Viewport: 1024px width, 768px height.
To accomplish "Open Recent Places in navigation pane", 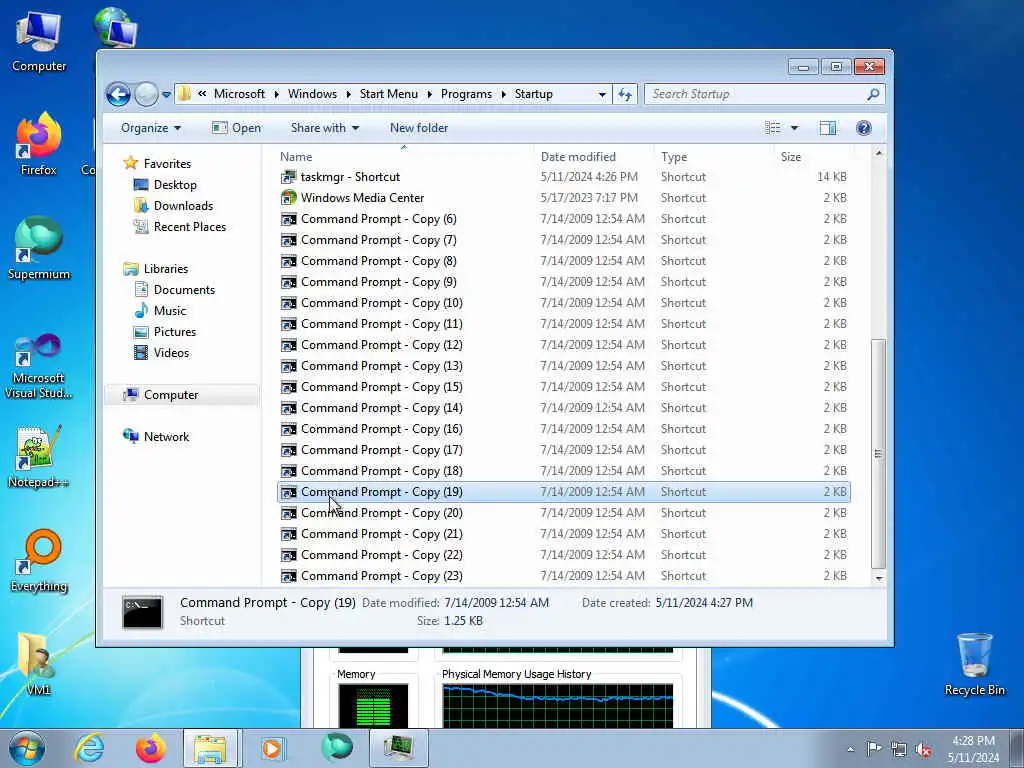I will pos(189,227).
